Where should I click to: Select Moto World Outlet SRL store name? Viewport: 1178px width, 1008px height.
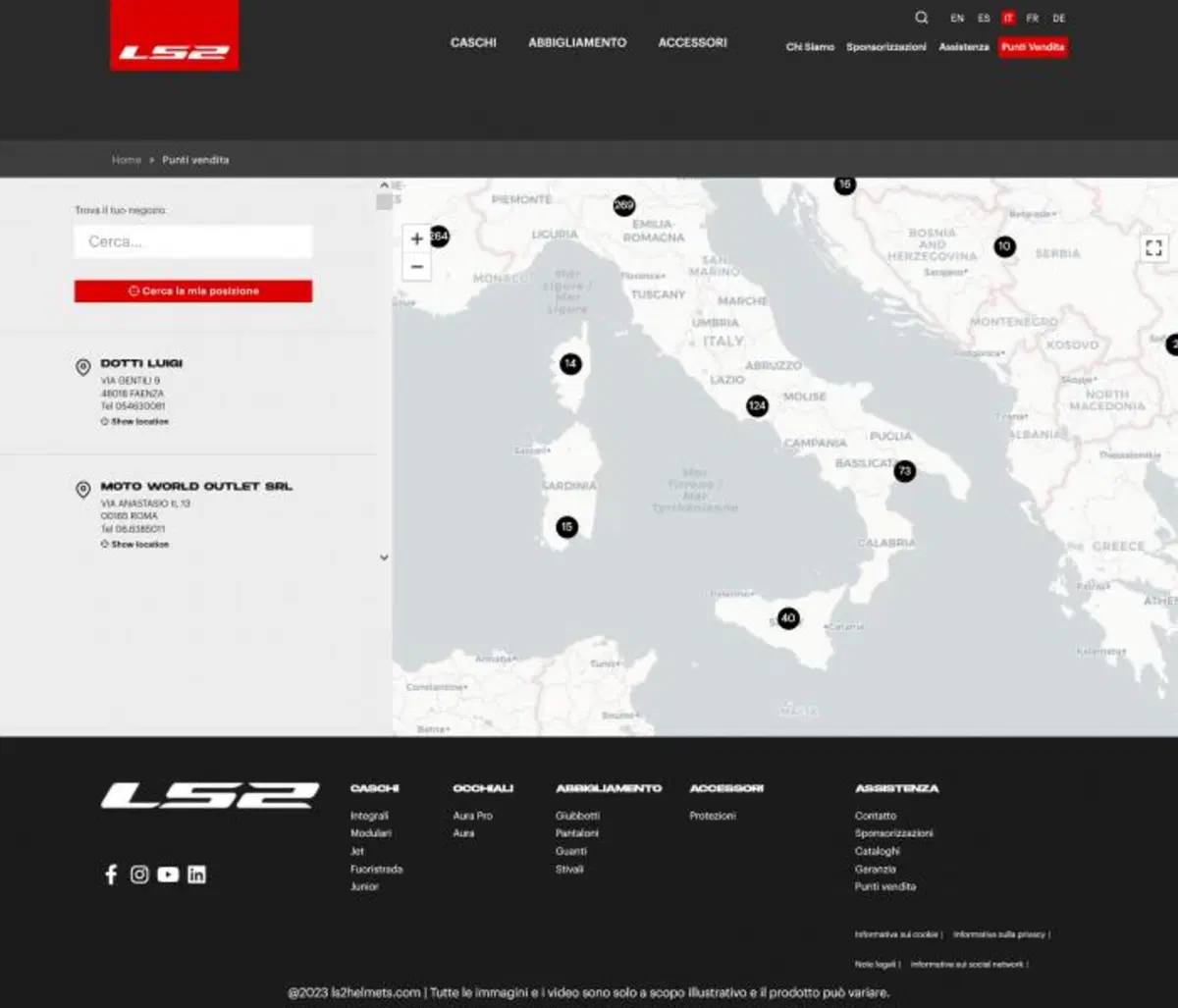tap(196, 486)
